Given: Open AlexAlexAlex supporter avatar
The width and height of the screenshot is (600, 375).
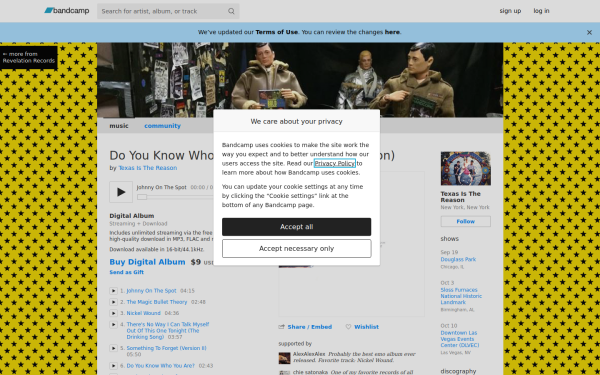Looking at the screenshot, I should [x=284, y=358].
